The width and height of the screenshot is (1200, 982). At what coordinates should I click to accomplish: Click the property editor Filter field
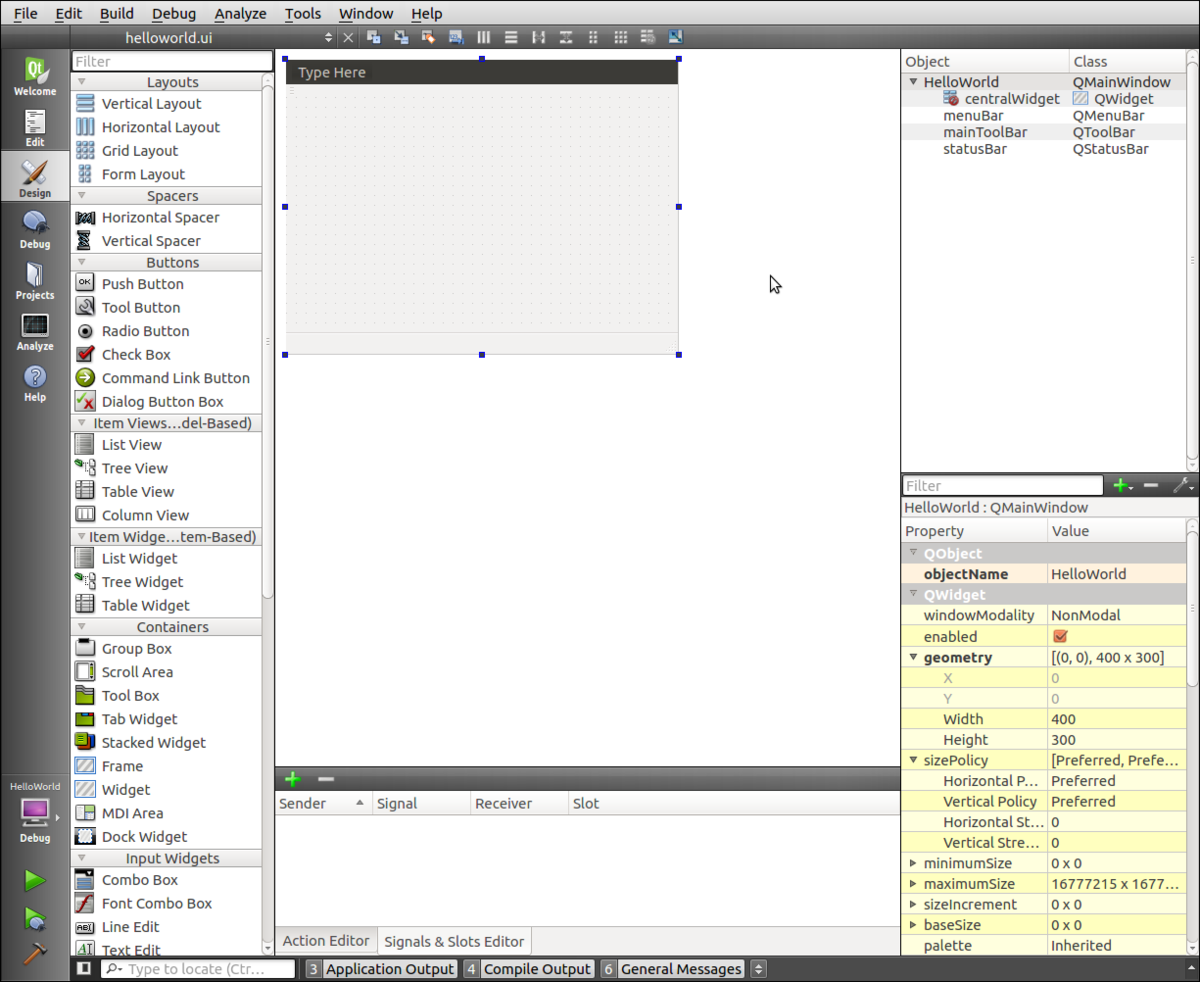point(1000,485)
